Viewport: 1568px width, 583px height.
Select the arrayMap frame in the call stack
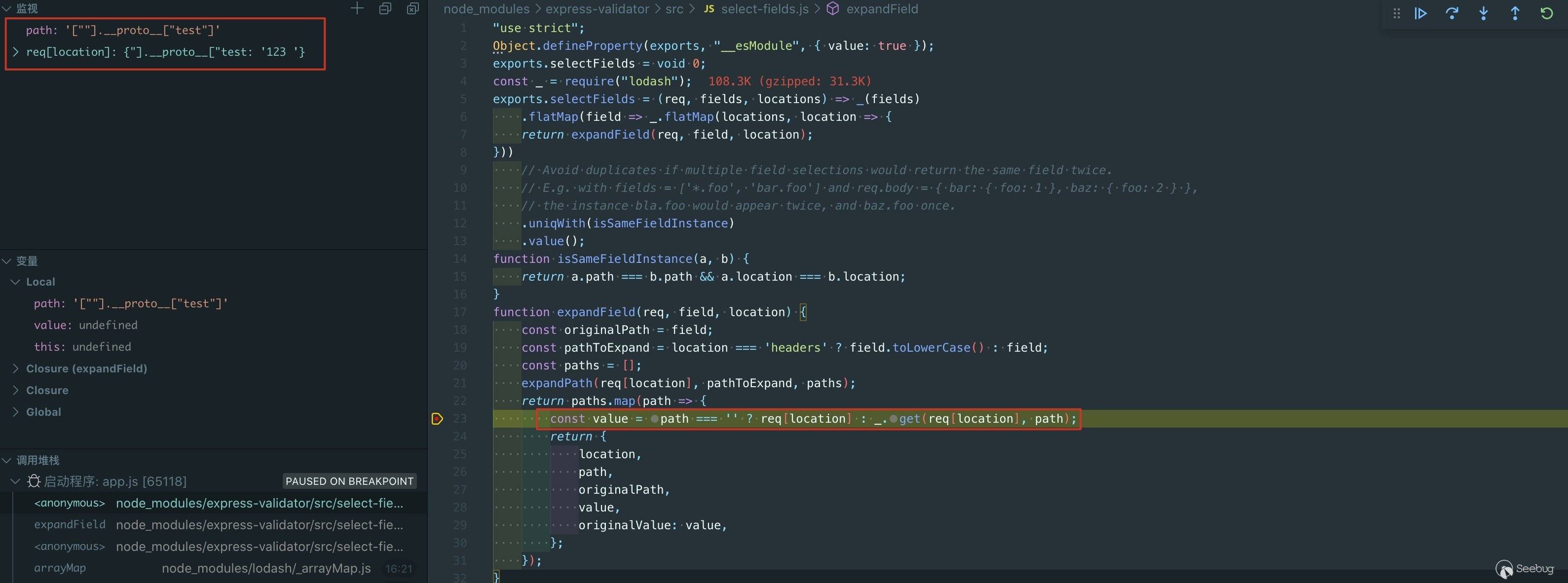tap(60, 568)
